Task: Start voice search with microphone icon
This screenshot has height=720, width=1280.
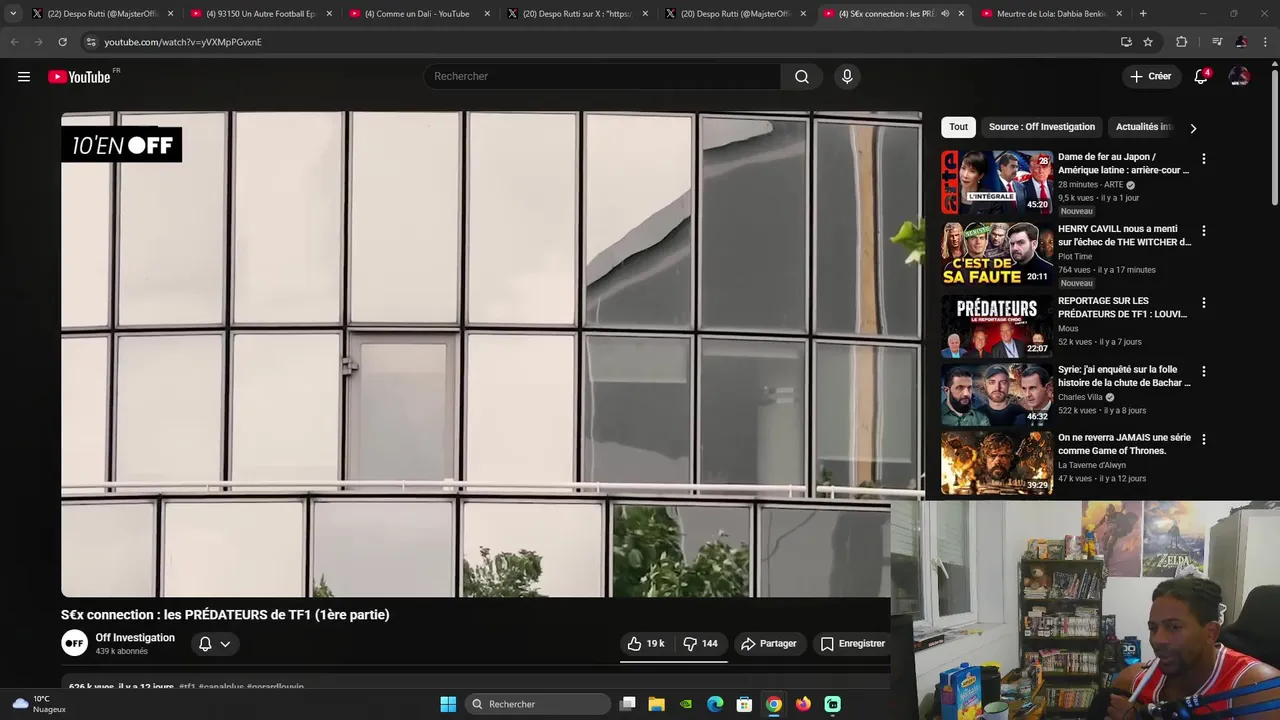Action: click(847, 77)
